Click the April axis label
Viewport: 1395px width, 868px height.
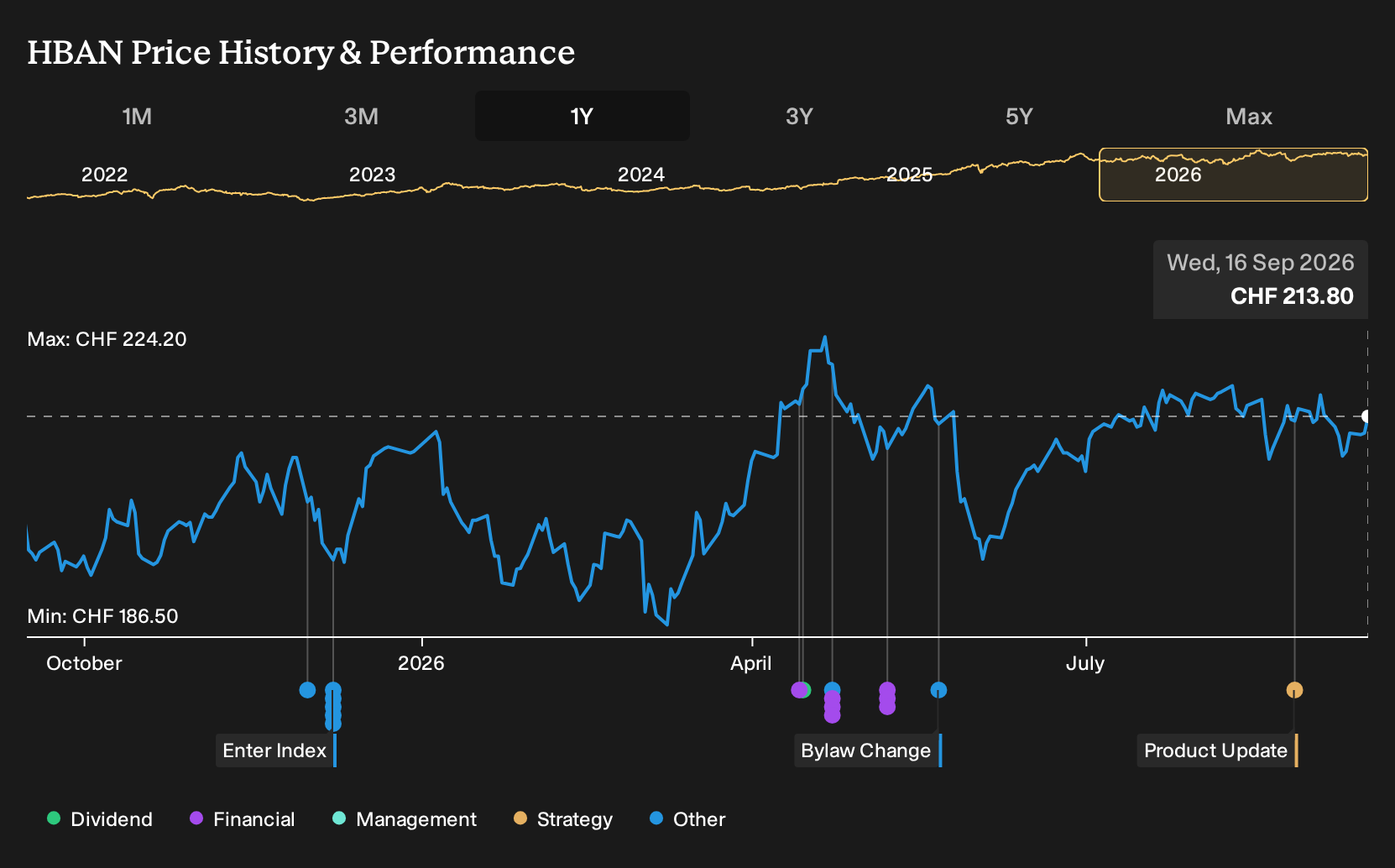750,663
